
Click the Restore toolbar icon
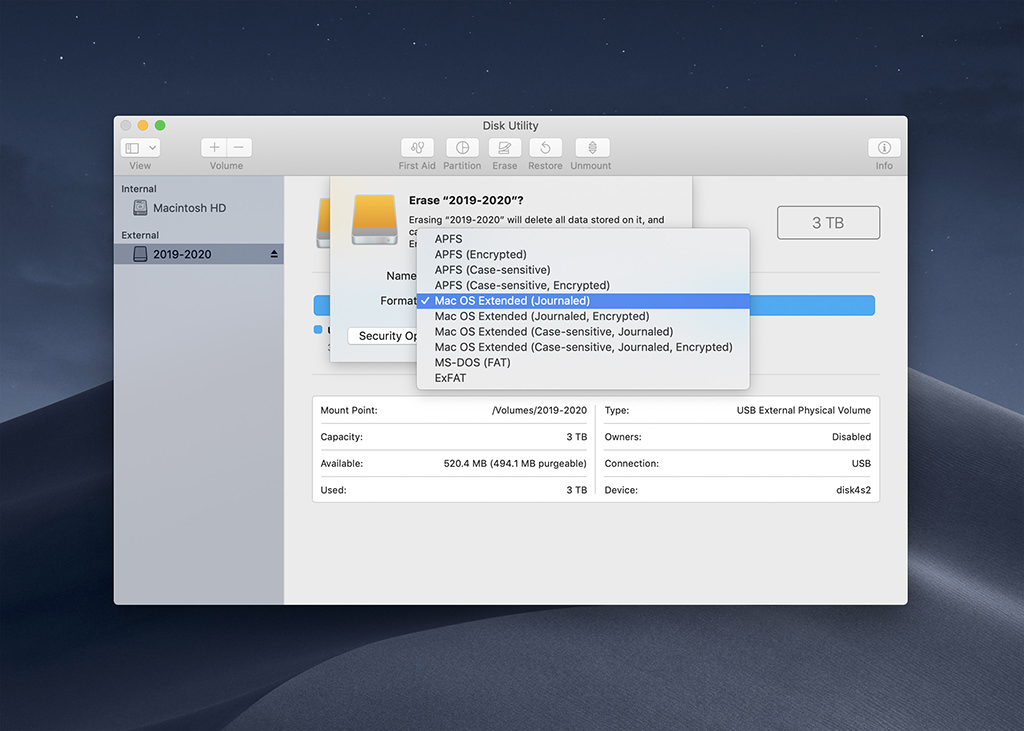point(545,148)
